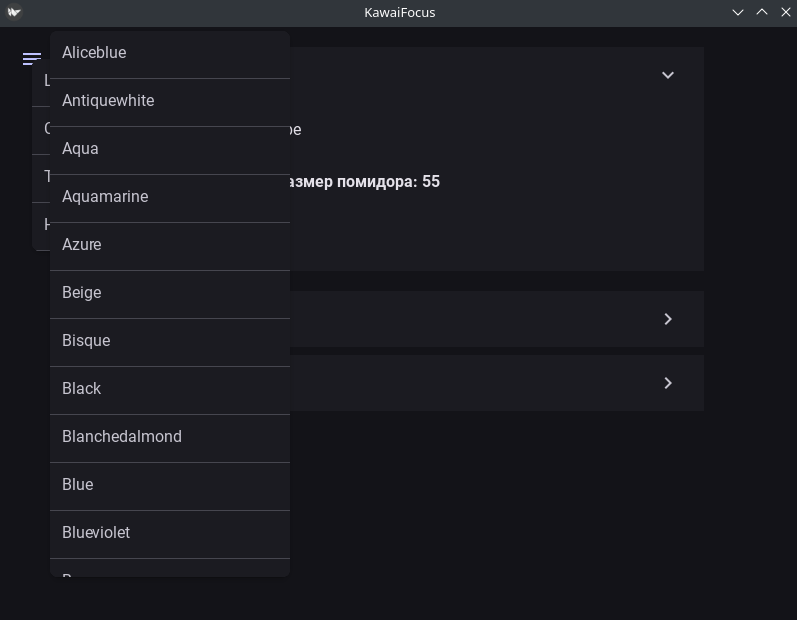This screenshot has height=620, width=797.
Task: Select Aliceblue from the color list
Action: 94,53
